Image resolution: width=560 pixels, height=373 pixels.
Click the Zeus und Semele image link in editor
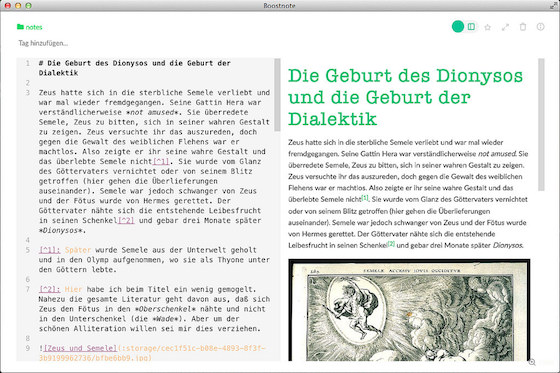[80, 348]
